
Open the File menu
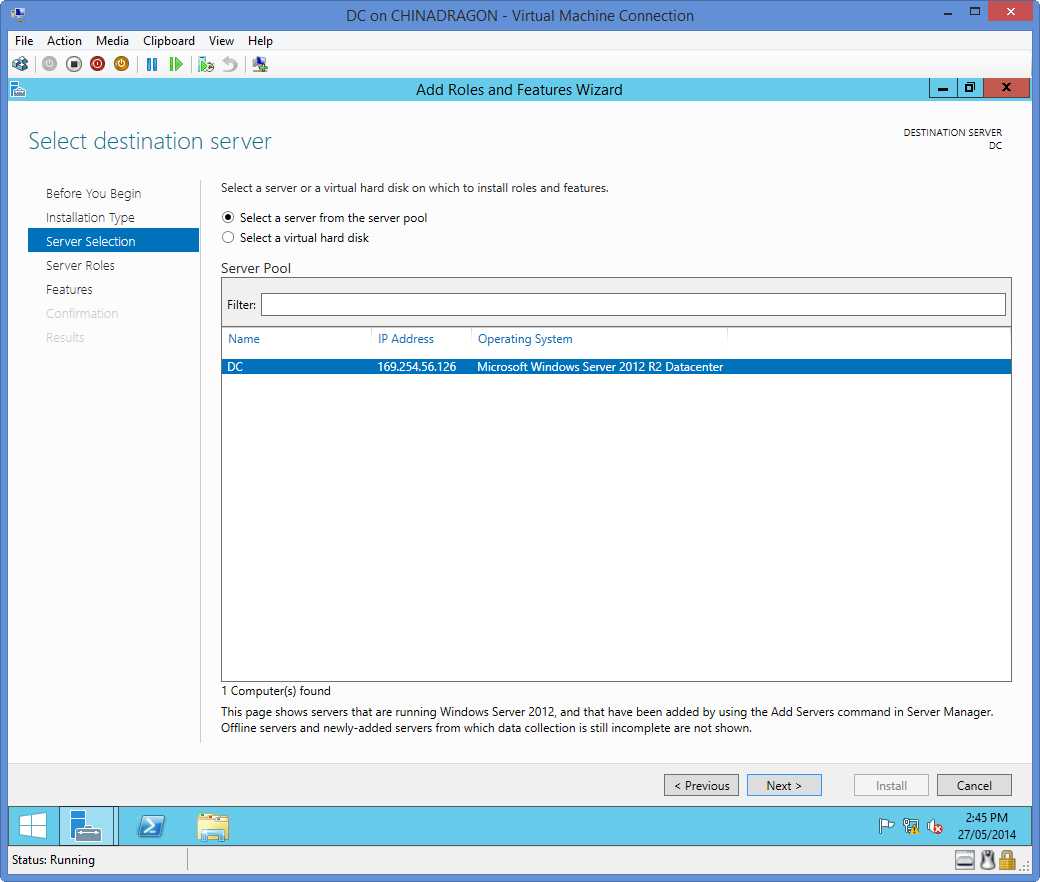24,40
